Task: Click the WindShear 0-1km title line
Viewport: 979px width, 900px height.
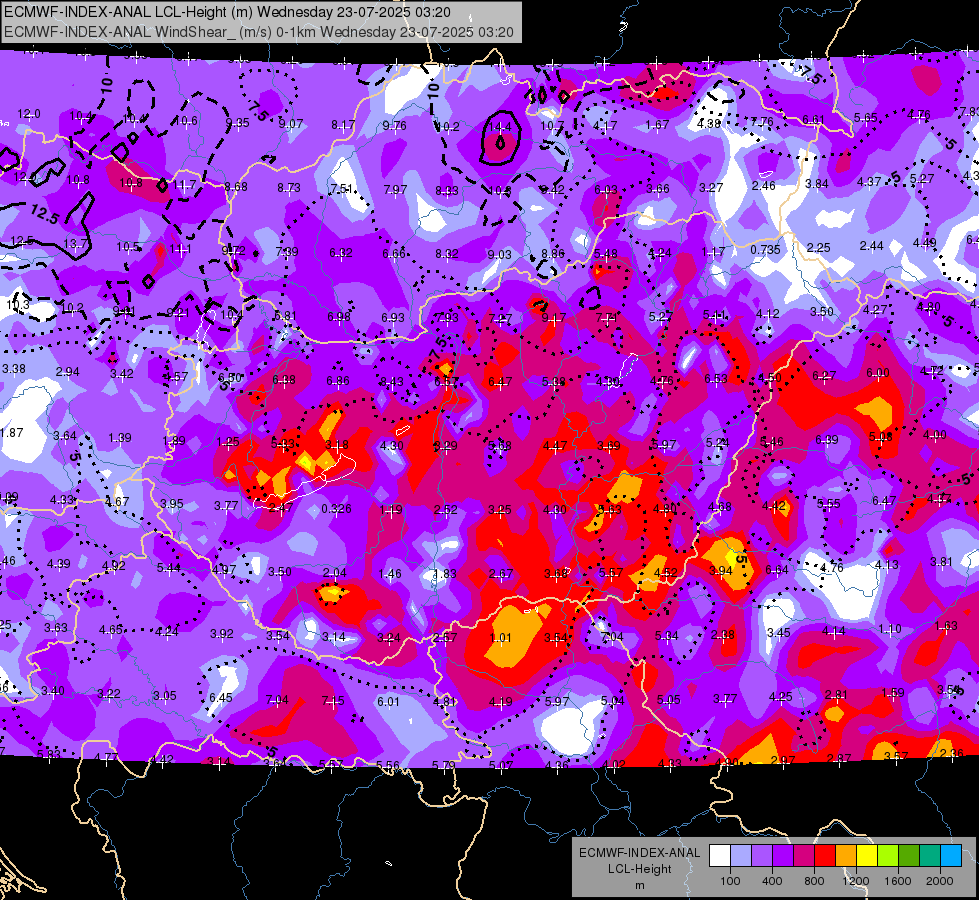Action: pos(258,32)
